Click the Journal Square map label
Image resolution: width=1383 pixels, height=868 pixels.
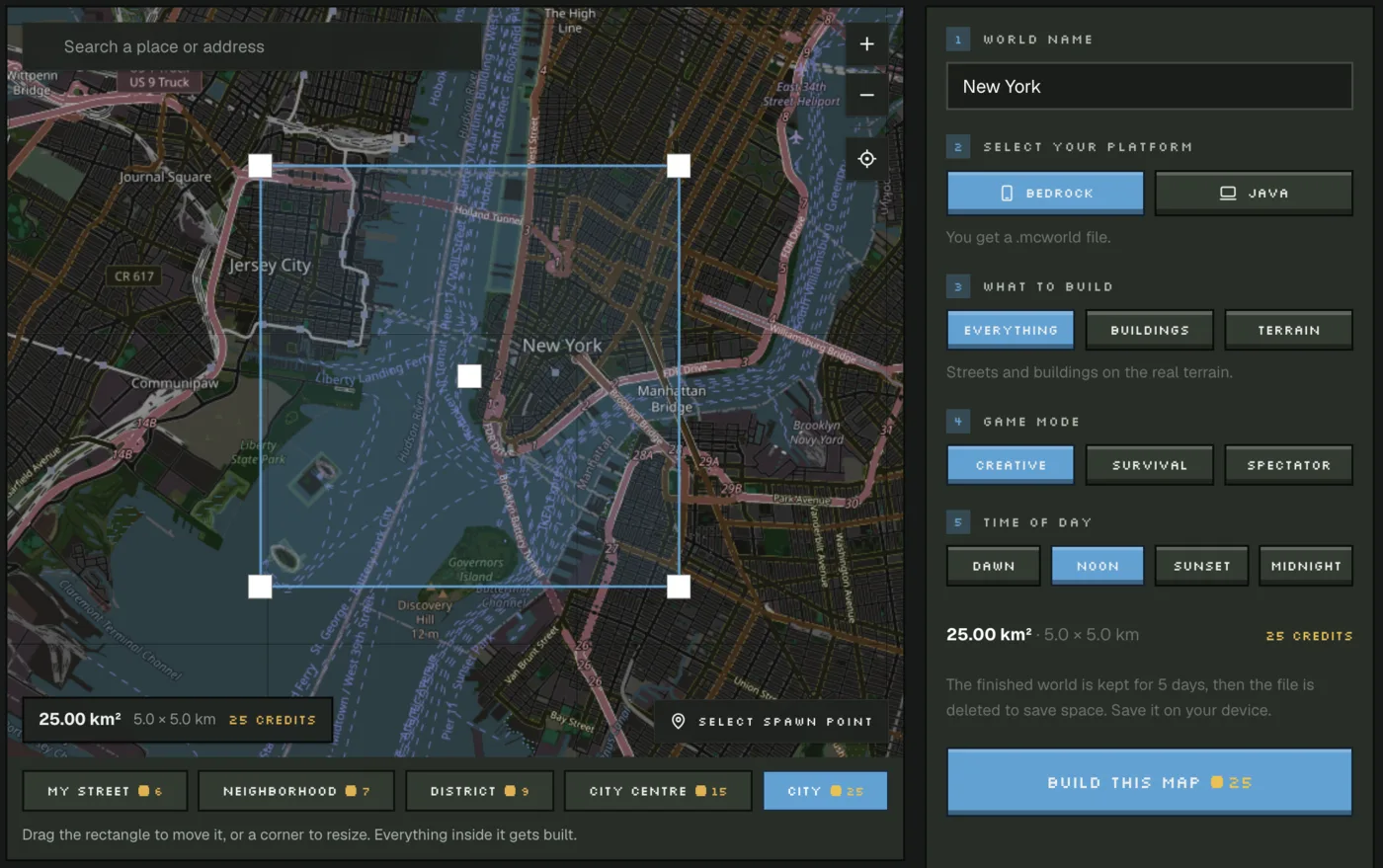[165, 177]
